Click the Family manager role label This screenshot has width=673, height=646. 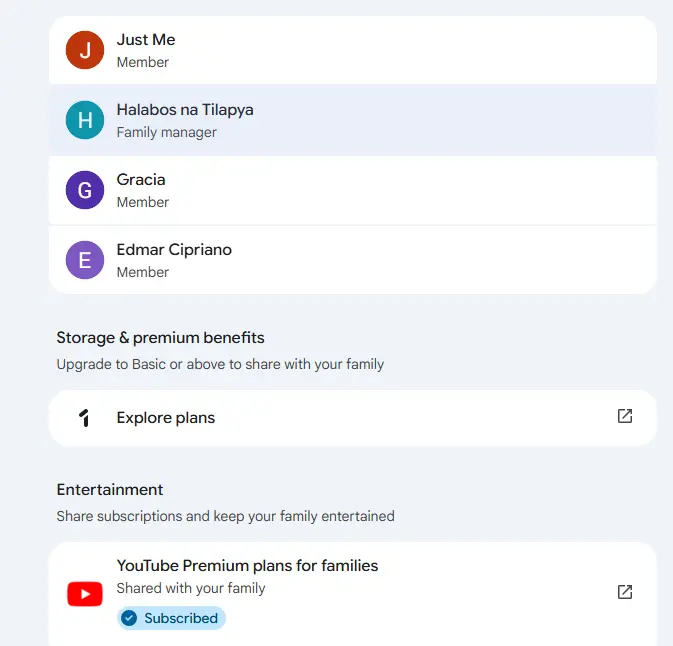167,132
